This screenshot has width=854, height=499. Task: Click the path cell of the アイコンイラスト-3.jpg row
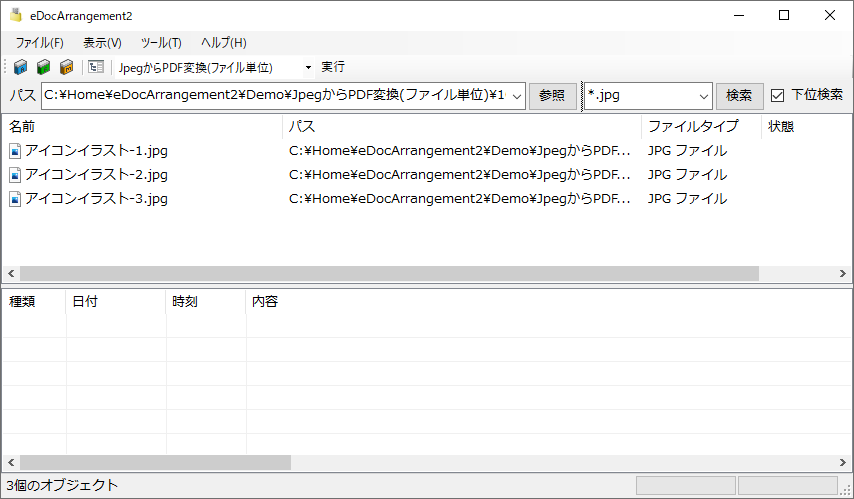tap(460, 199)
